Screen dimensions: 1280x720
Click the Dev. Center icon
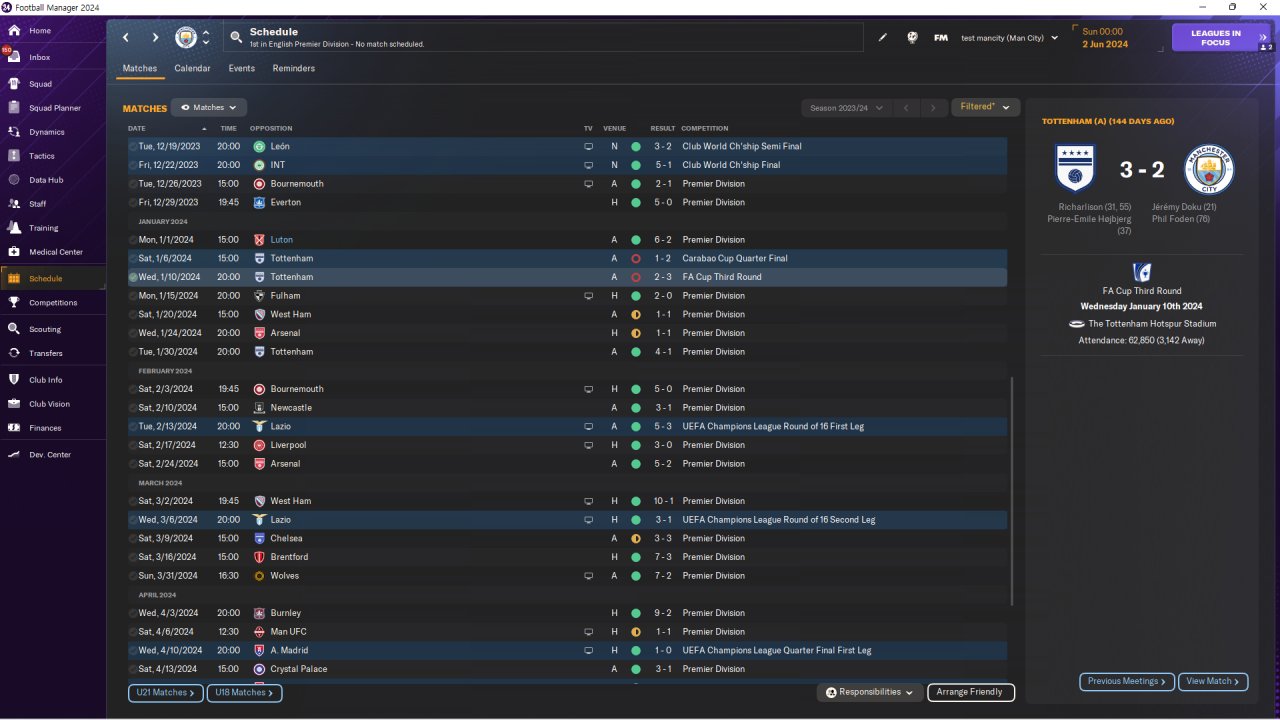pyautogui.click(x=14, y=455)
